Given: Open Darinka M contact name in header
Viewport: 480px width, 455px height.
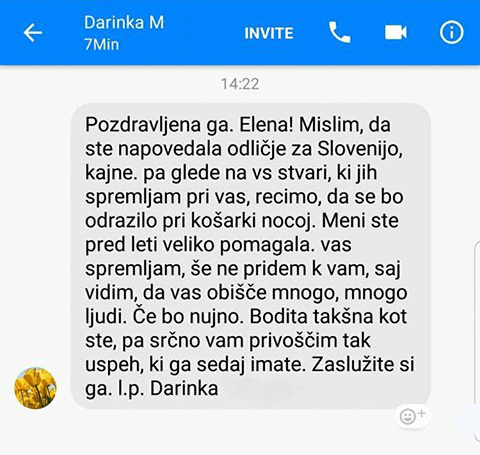Looking at the screenshot, I should click(x=124, y=23).
